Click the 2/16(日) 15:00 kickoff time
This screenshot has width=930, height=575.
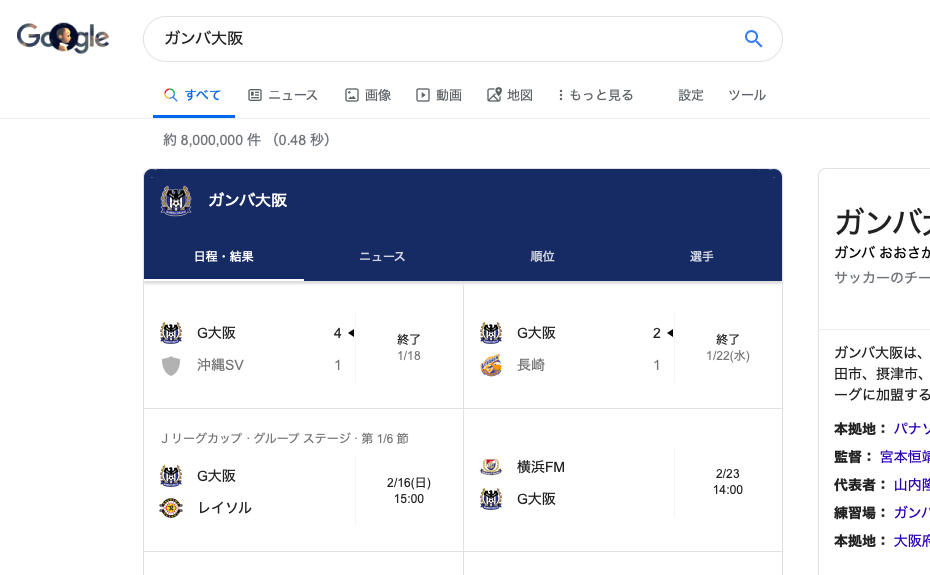(x=409, y=491)
